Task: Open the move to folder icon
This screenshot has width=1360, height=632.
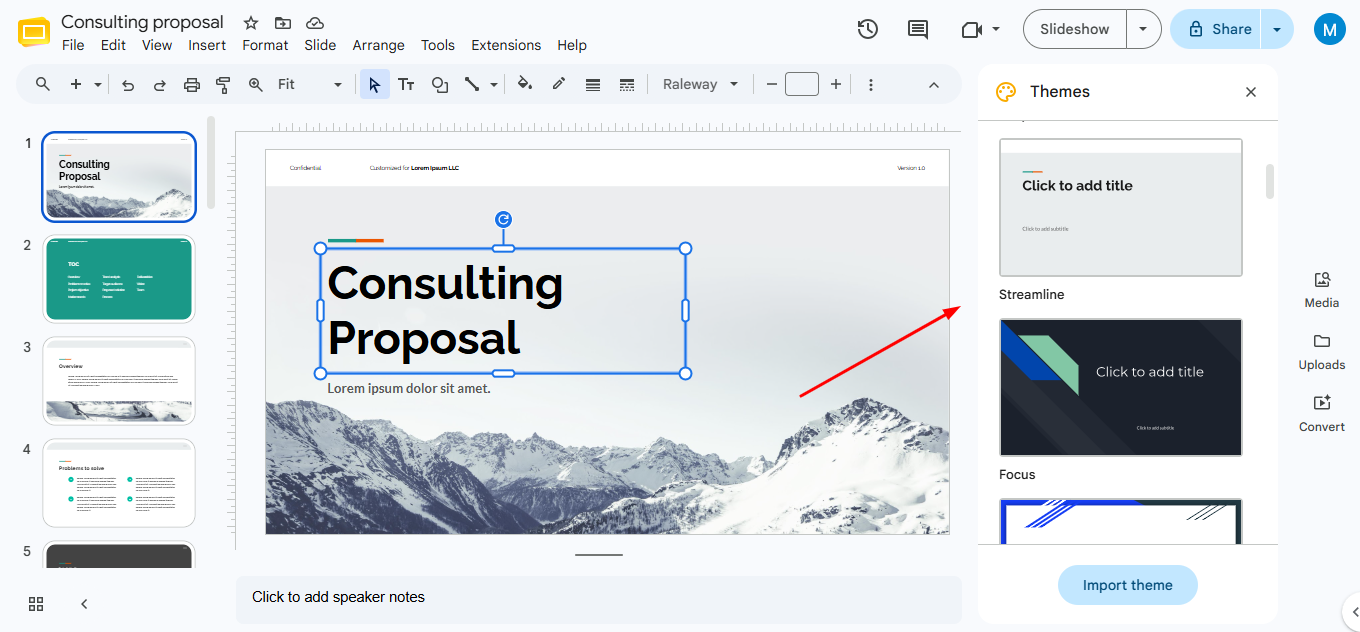Action: pyautogui.click(x=283, y=22)
